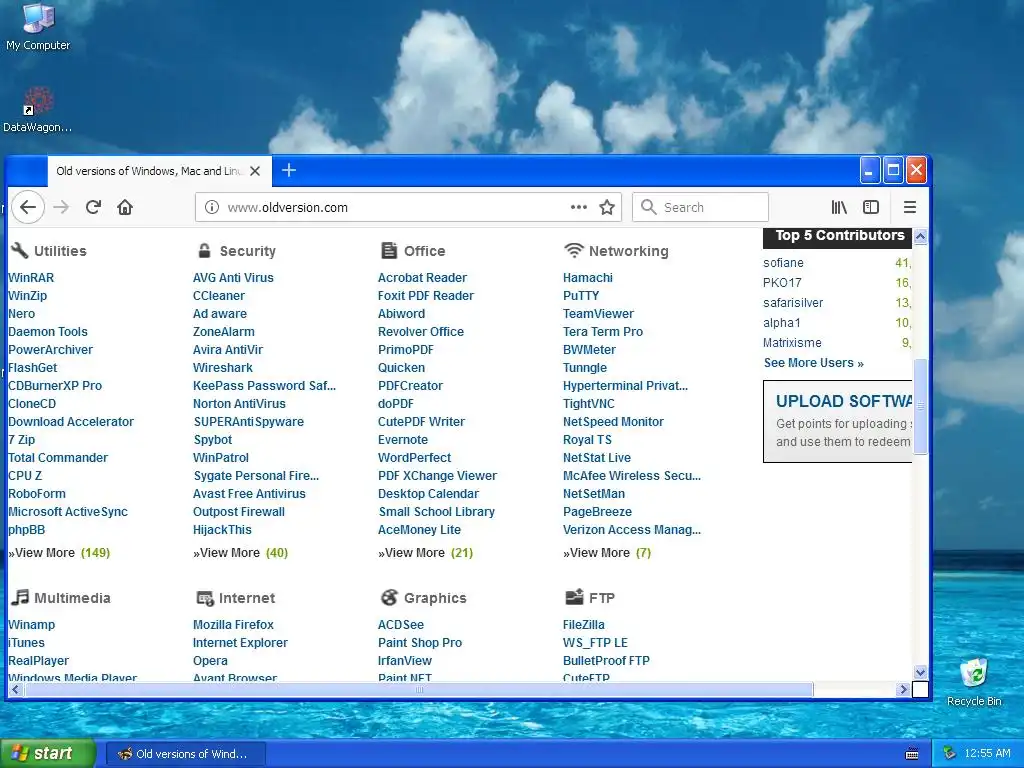Viewport: 1024px width, 768px height.
Task: Open the Library bookmarks icon
Action: (x=839, y=207)
